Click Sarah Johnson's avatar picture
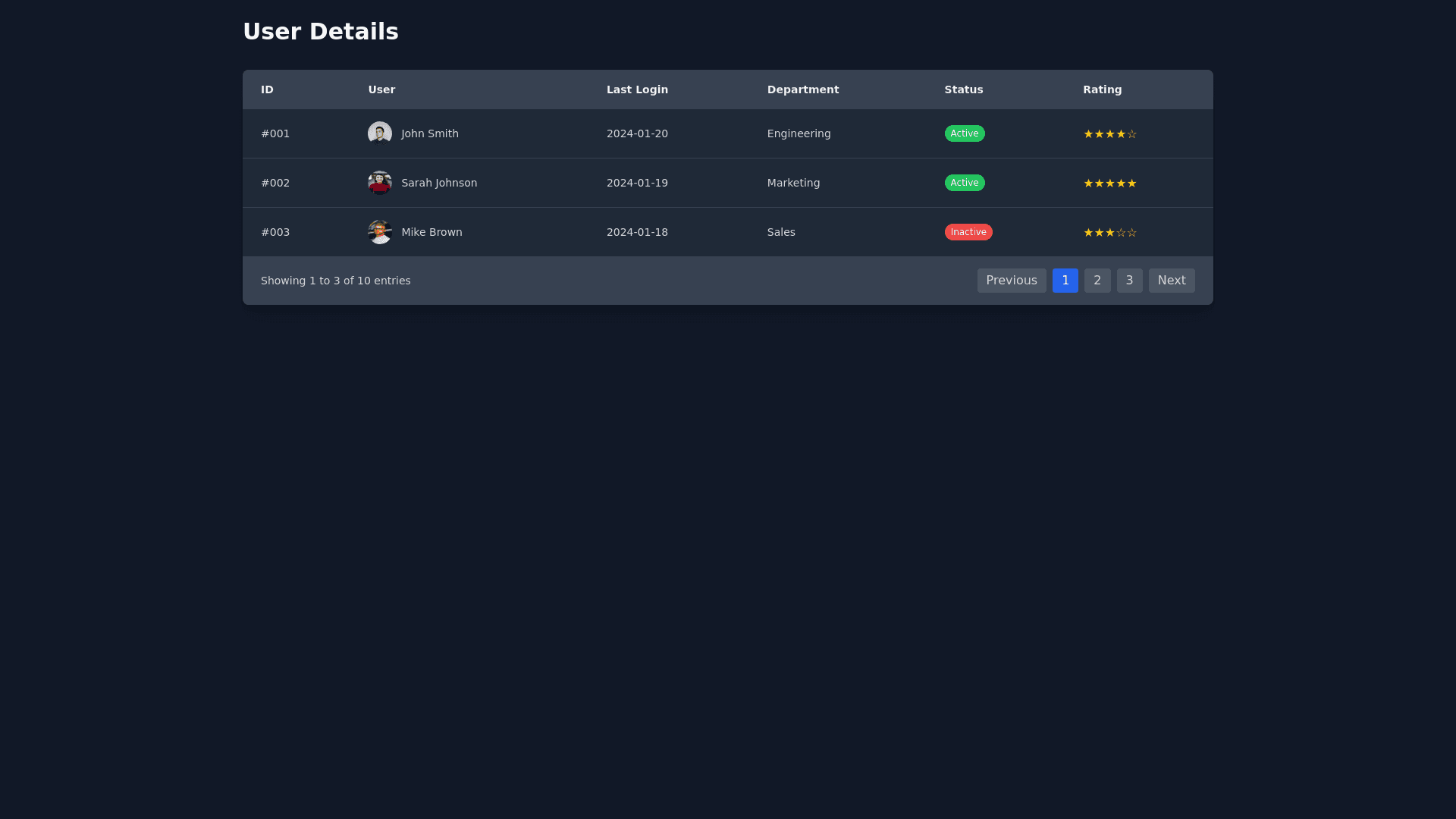The width and height of the screenshot is (1456, 819). (379, 183)
